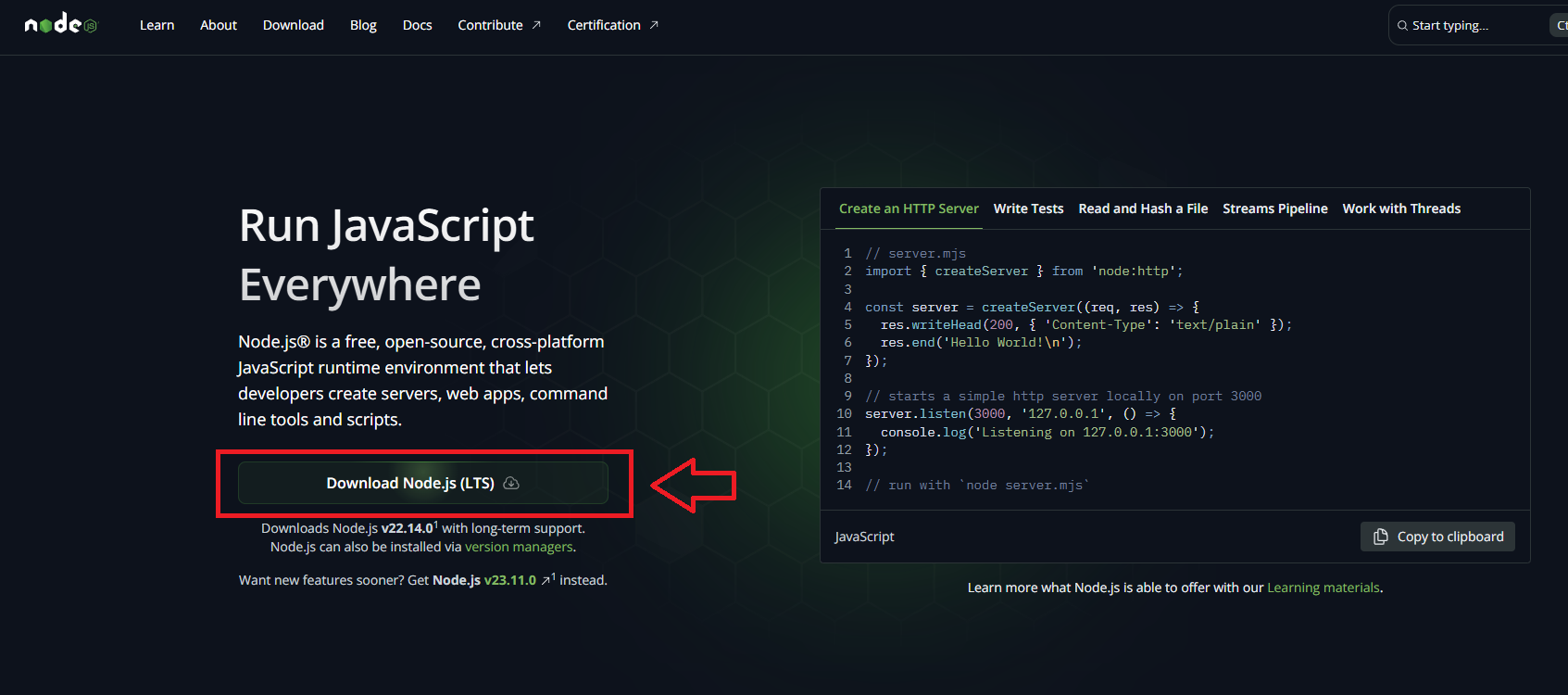Click the heading 'Run JavaScript Everywhere'
Viewport: 1568px width, 695px height.
[x=386, y=255]
